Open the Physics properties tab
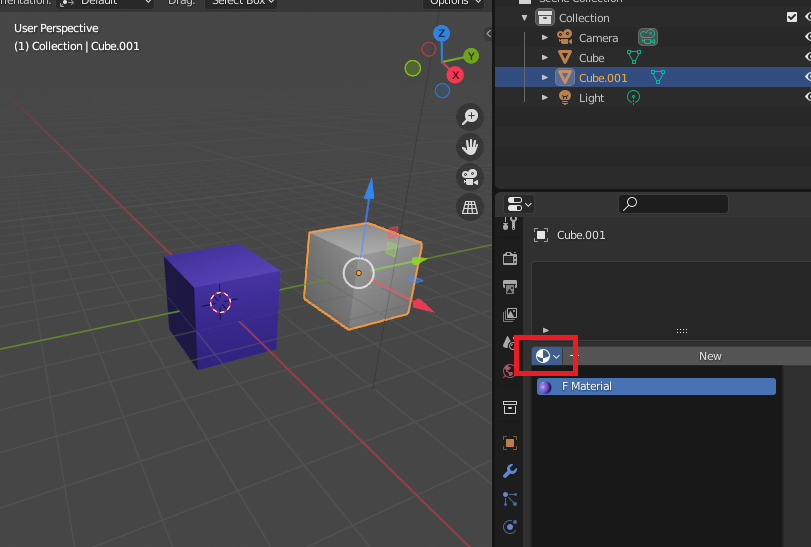 tap(510, 527)
